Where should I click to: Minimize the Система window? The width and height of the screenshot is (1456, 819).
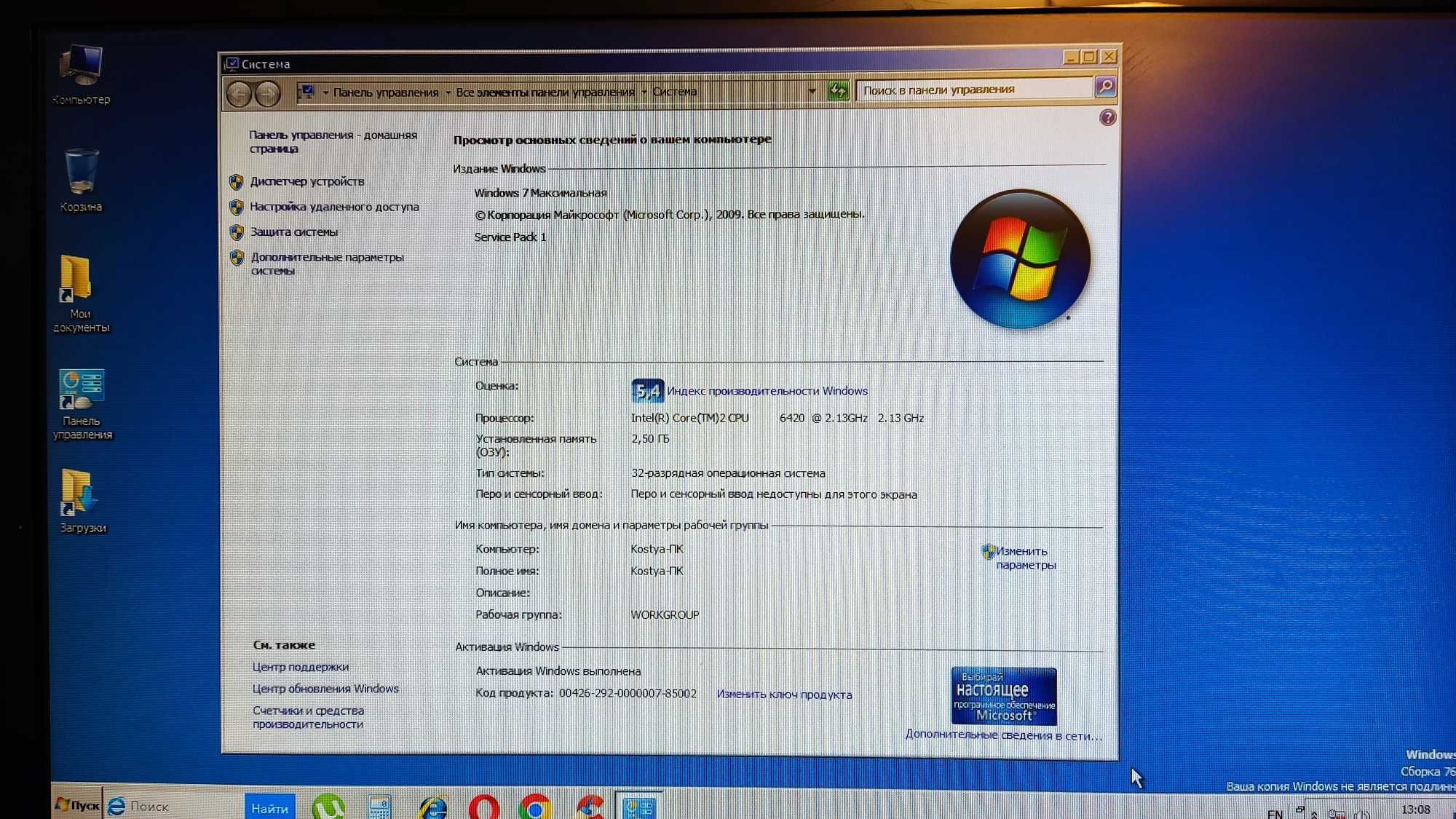(1071, 57)
